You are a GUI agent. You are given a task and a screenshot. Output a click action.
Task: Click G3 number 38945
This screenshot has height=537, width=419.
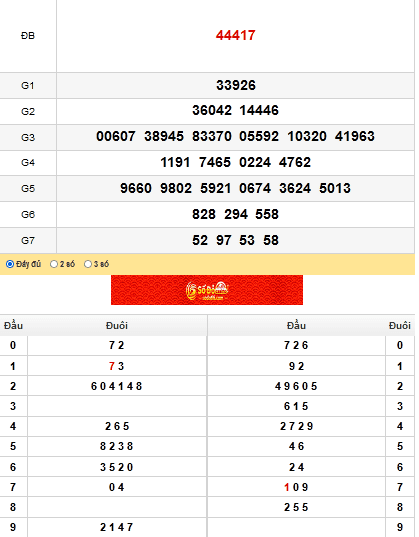pyautogui.click(x=164, y=136)
